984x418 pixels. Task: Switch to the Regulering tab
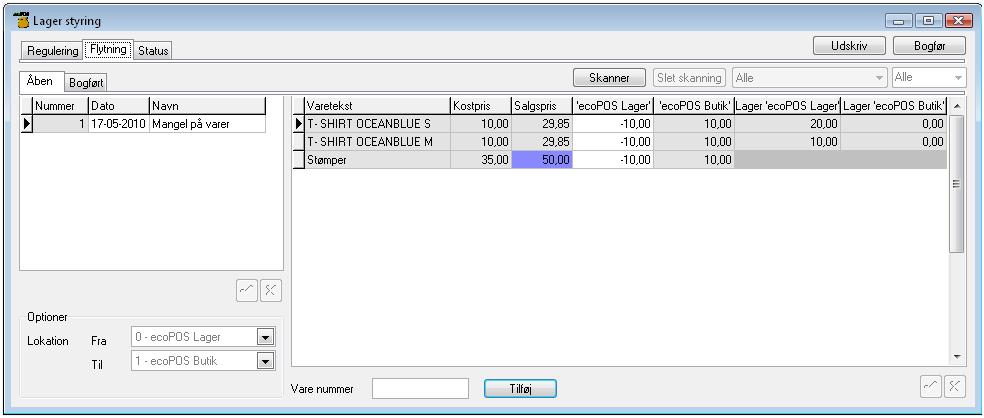pos(52,51)
